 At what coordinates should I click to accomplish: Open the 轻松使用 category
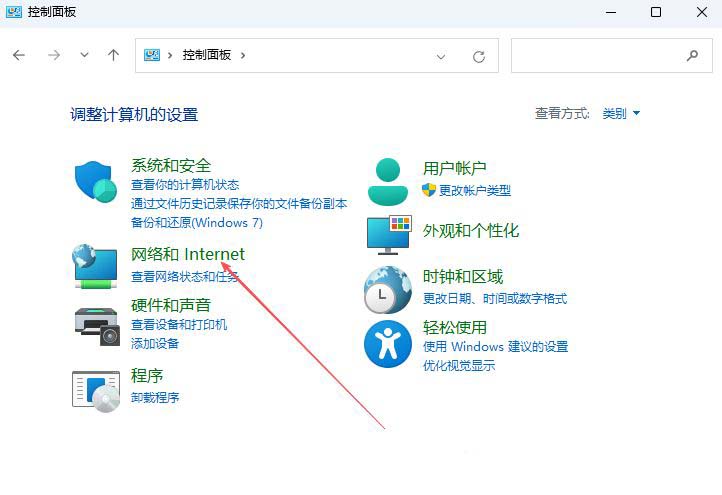pos(455,327)
